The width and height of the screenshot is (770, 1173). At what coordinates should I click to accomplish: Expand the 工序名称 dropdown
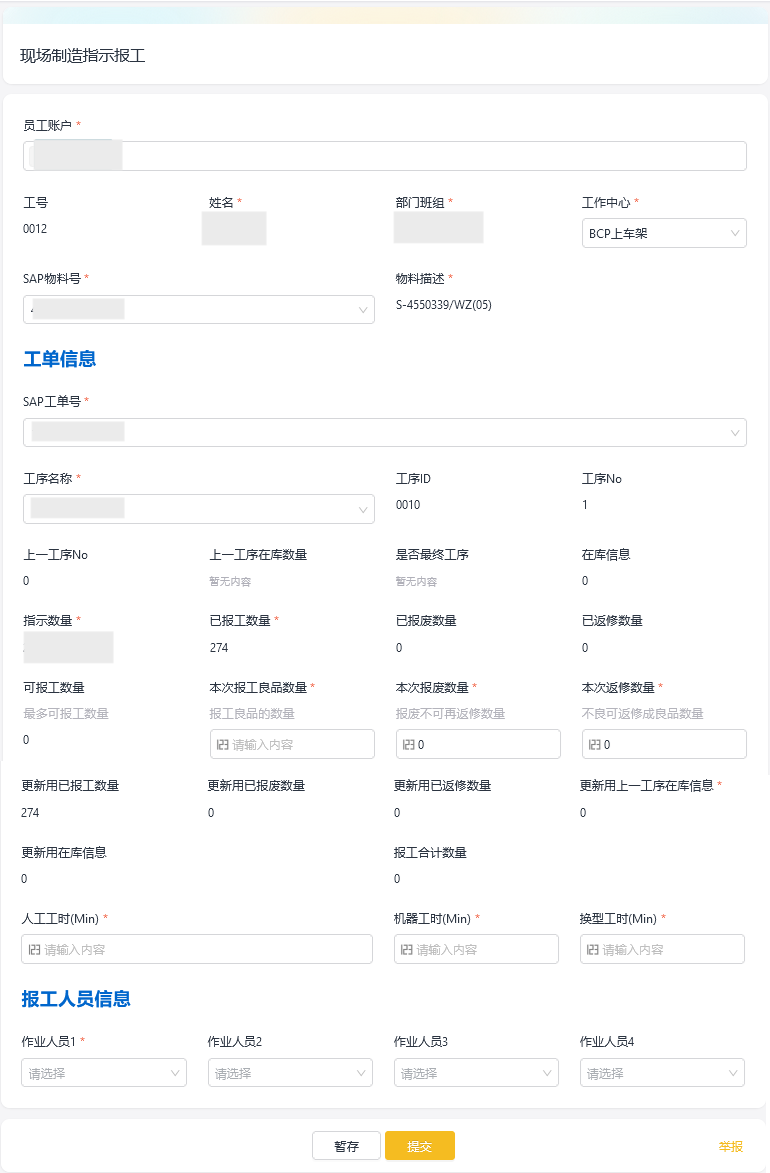tap(198, 509)
